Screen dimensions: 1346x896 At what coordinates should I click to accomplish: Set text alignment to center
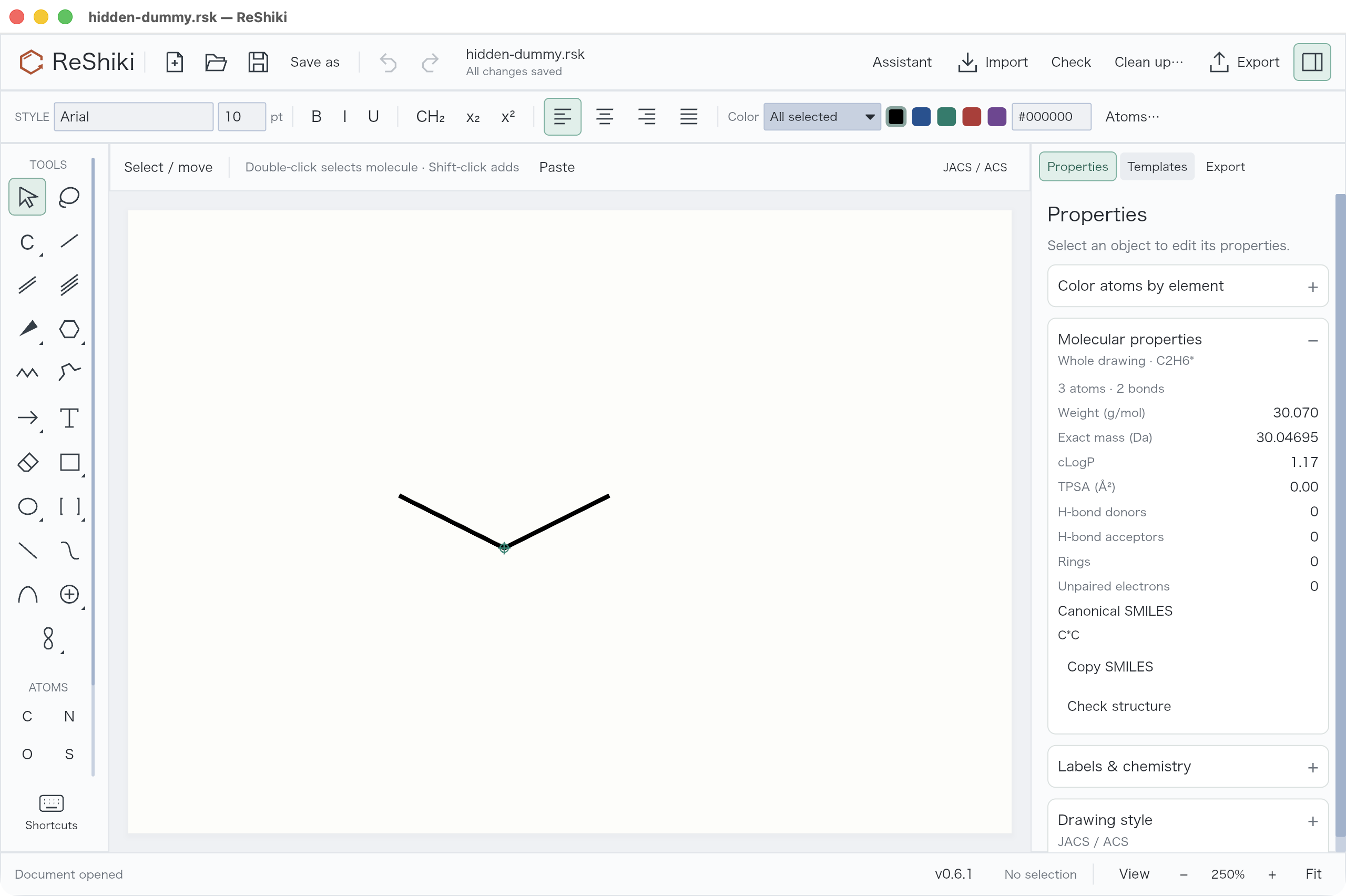click(x=605, y=117)
